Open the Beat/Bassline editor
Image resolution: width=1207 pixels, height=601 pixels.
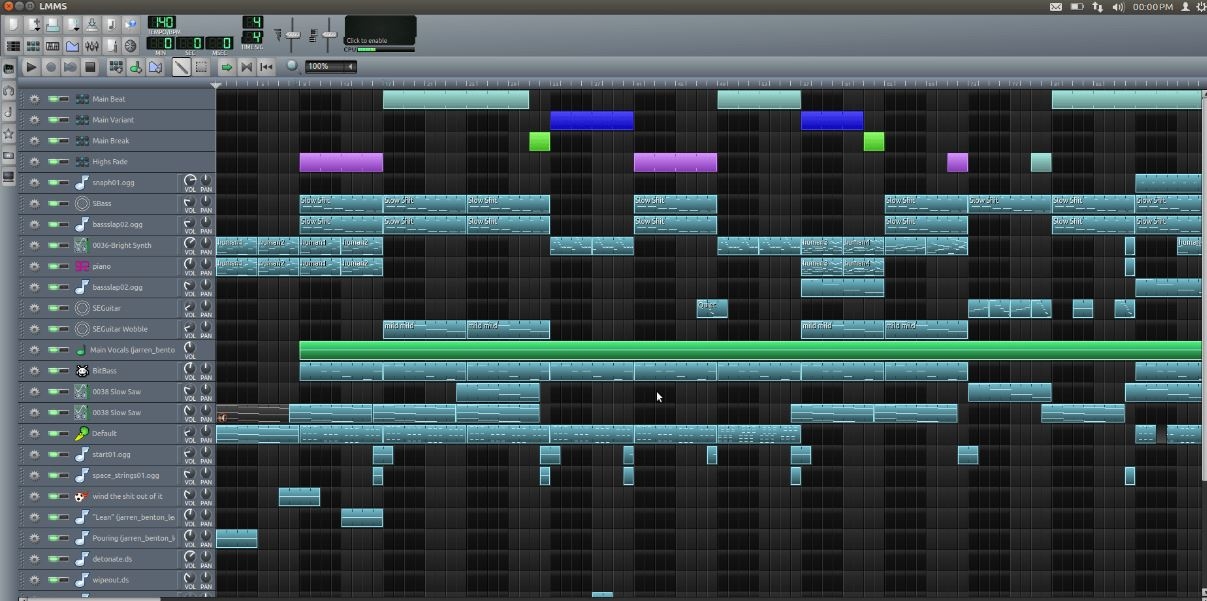(33, 46)
